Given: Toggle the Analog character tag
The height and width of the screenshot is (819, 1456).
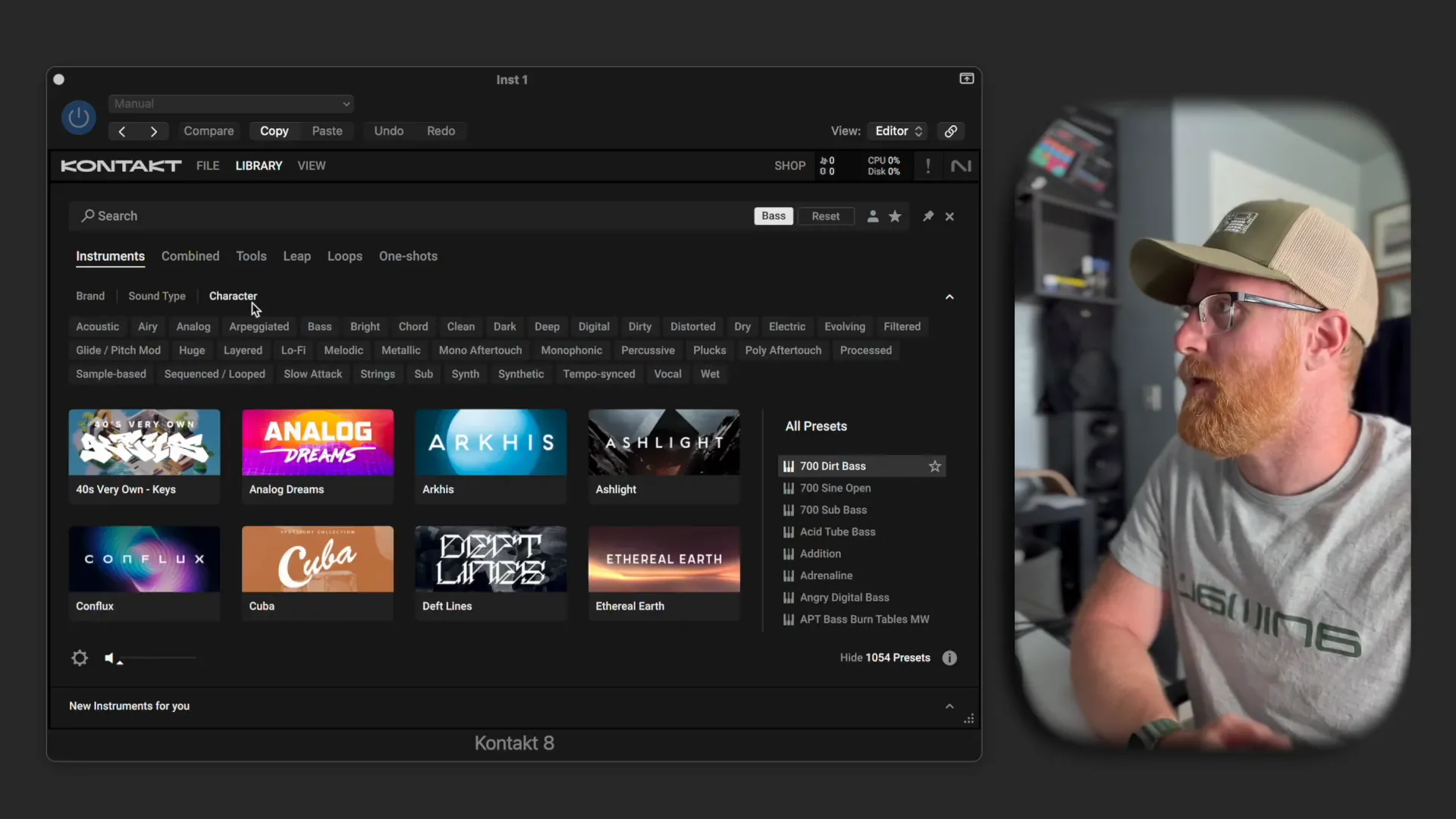Looking at the screenshot, I should (x=193, y=327).
